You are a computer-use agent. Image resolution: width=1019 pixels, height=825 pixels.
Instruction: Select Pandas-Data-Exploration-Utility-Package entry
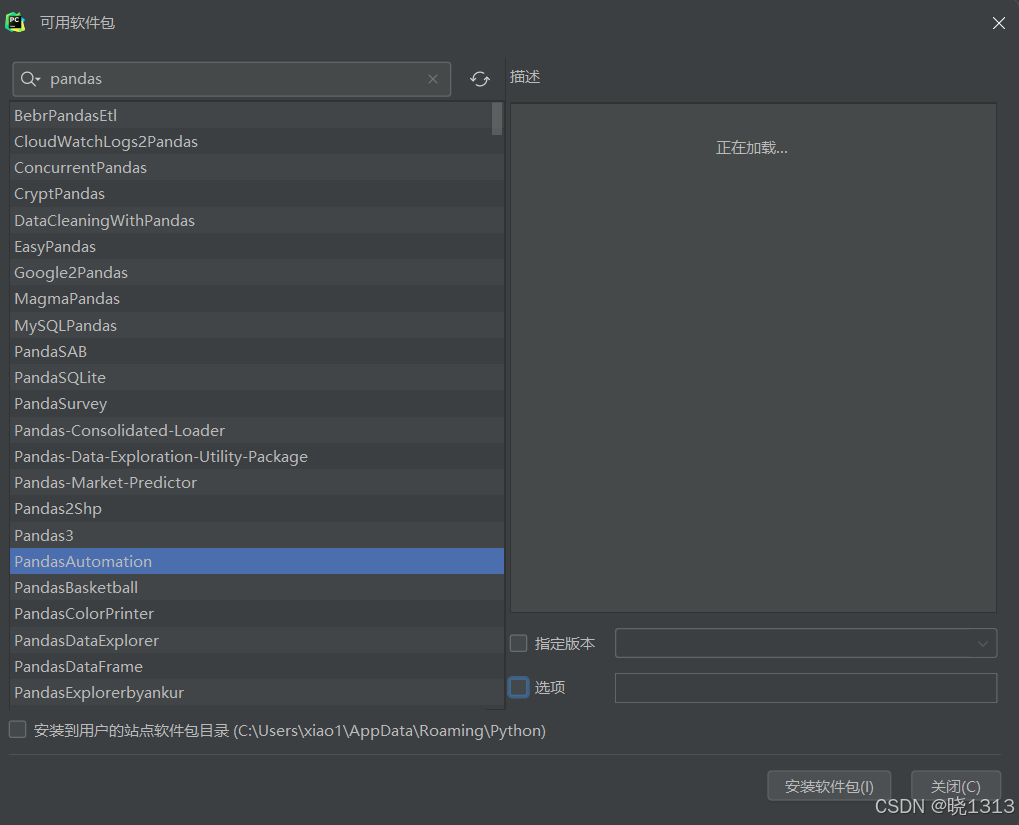(x=257, y=456)
